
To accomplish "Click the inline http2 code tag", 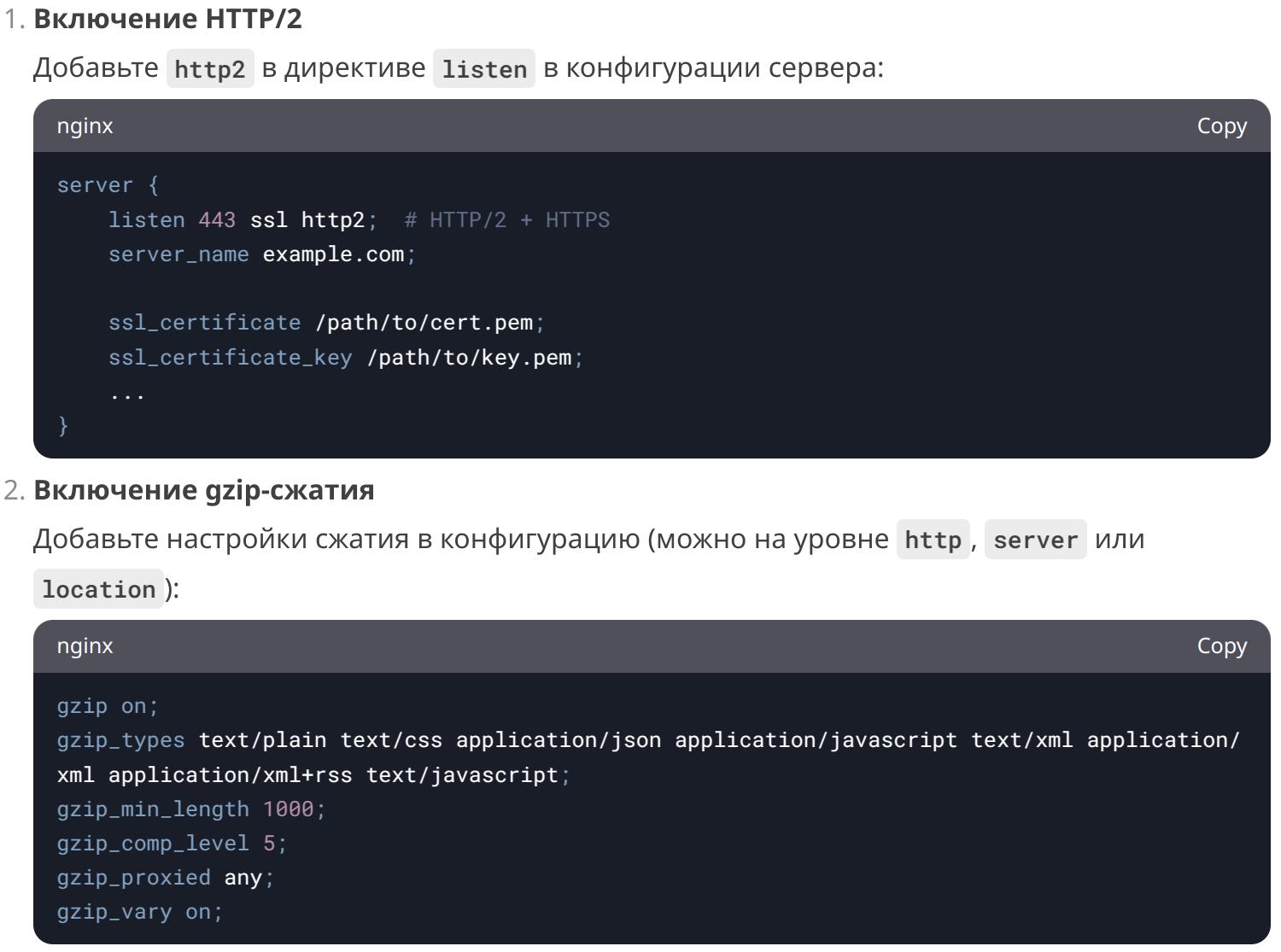I will pos(210,69).
